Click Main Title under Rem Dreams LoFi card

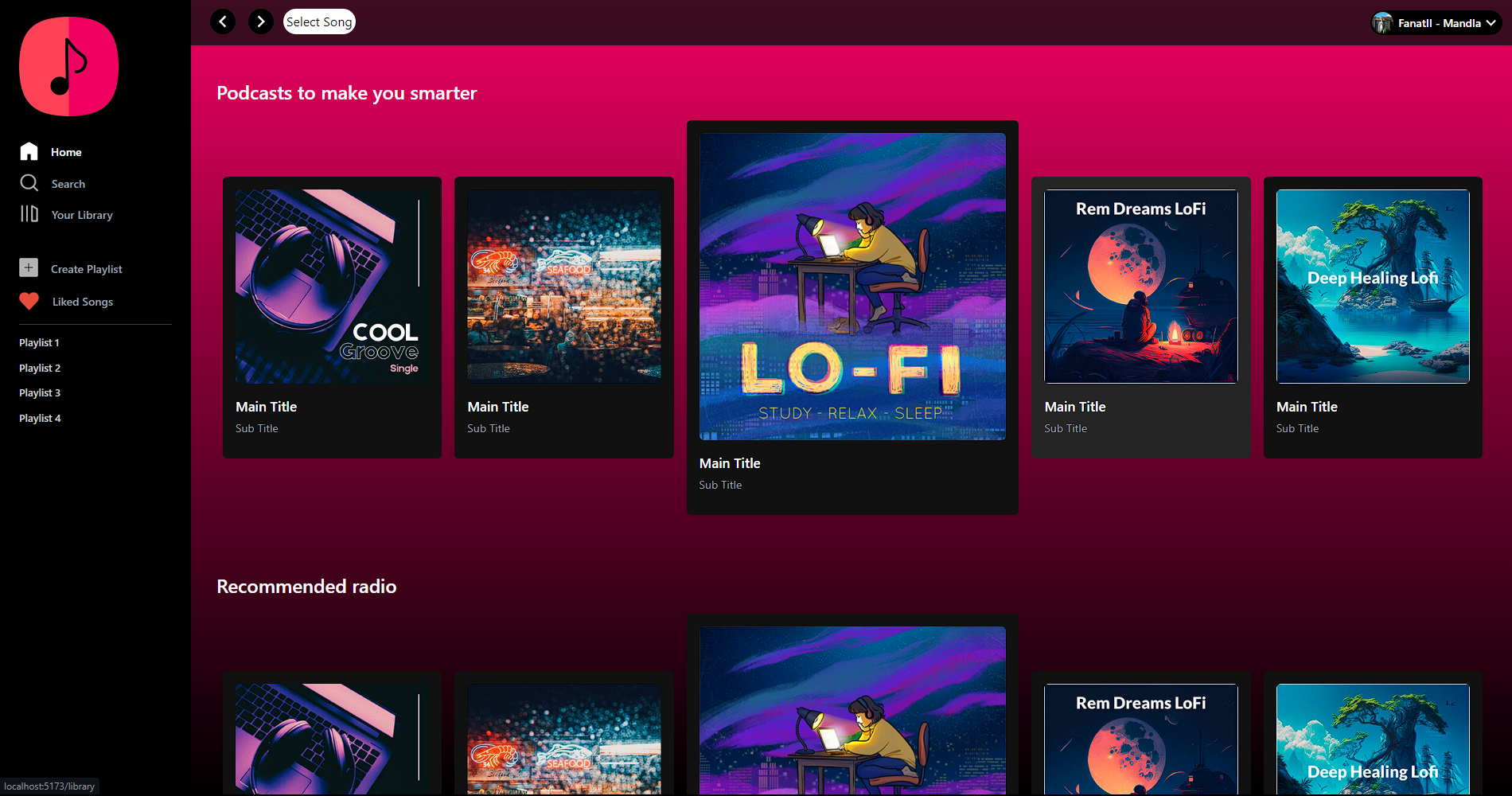click(1075, 407)
